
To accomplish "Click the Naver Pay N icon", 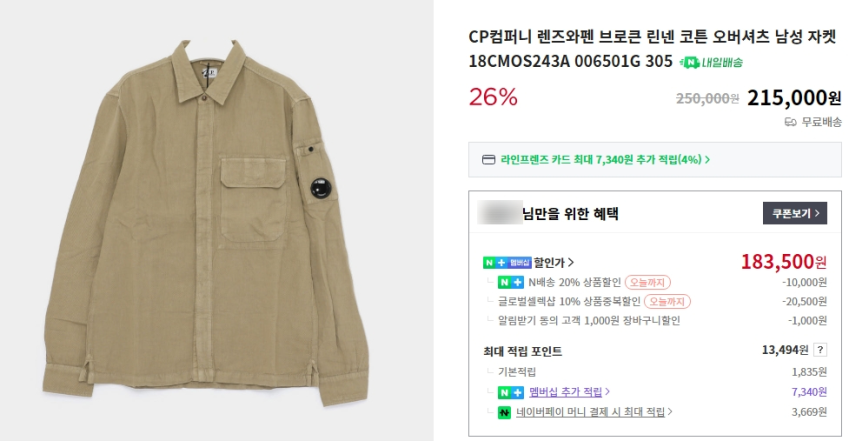I will 505,411.
